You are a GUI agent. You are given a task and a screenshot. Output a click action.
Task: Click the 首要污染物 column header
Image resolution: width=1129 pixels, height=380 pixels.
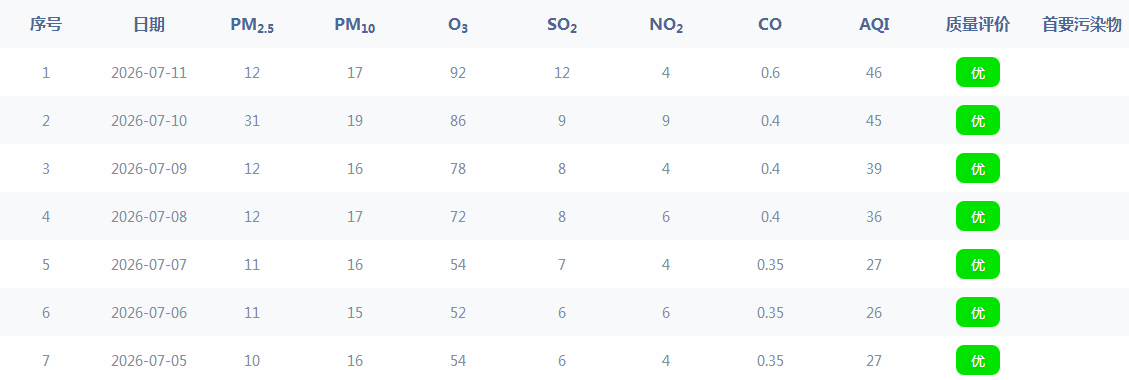click(1081, 24)
